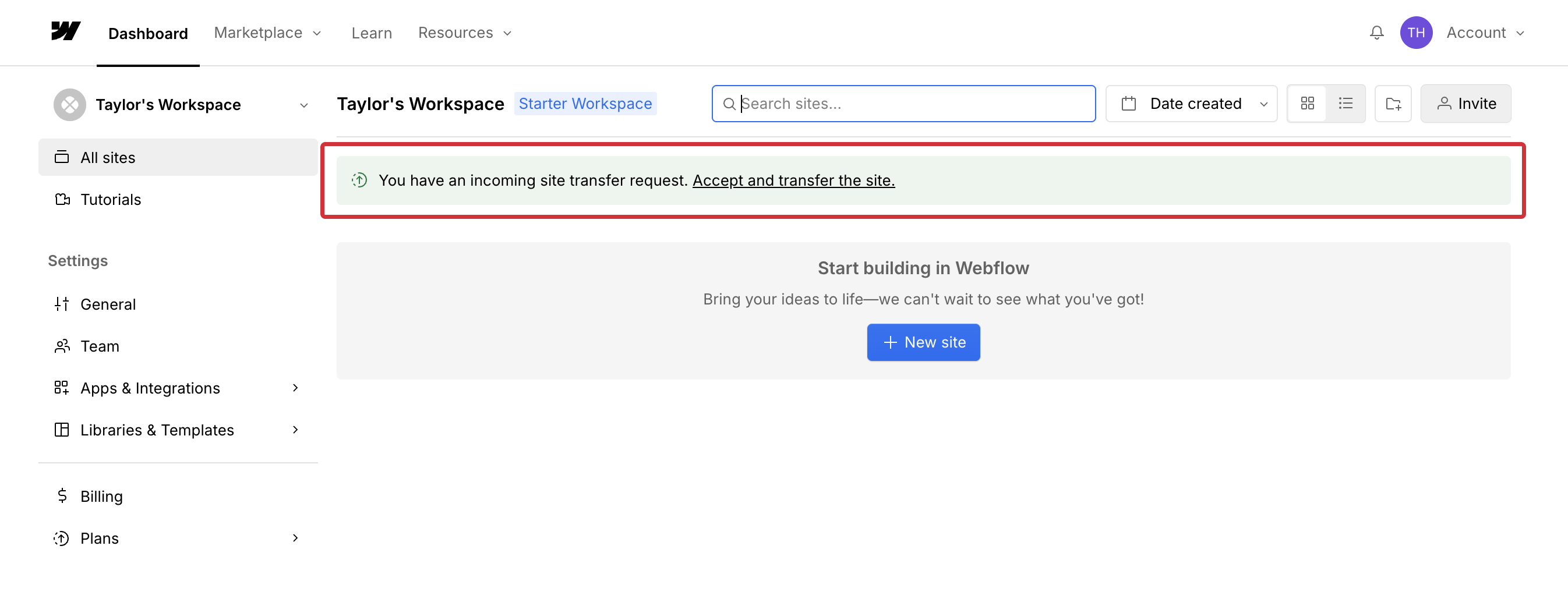Click the calendar icon in sort control
Screen dimensions: 1568x613
[x=1128, y=104]
